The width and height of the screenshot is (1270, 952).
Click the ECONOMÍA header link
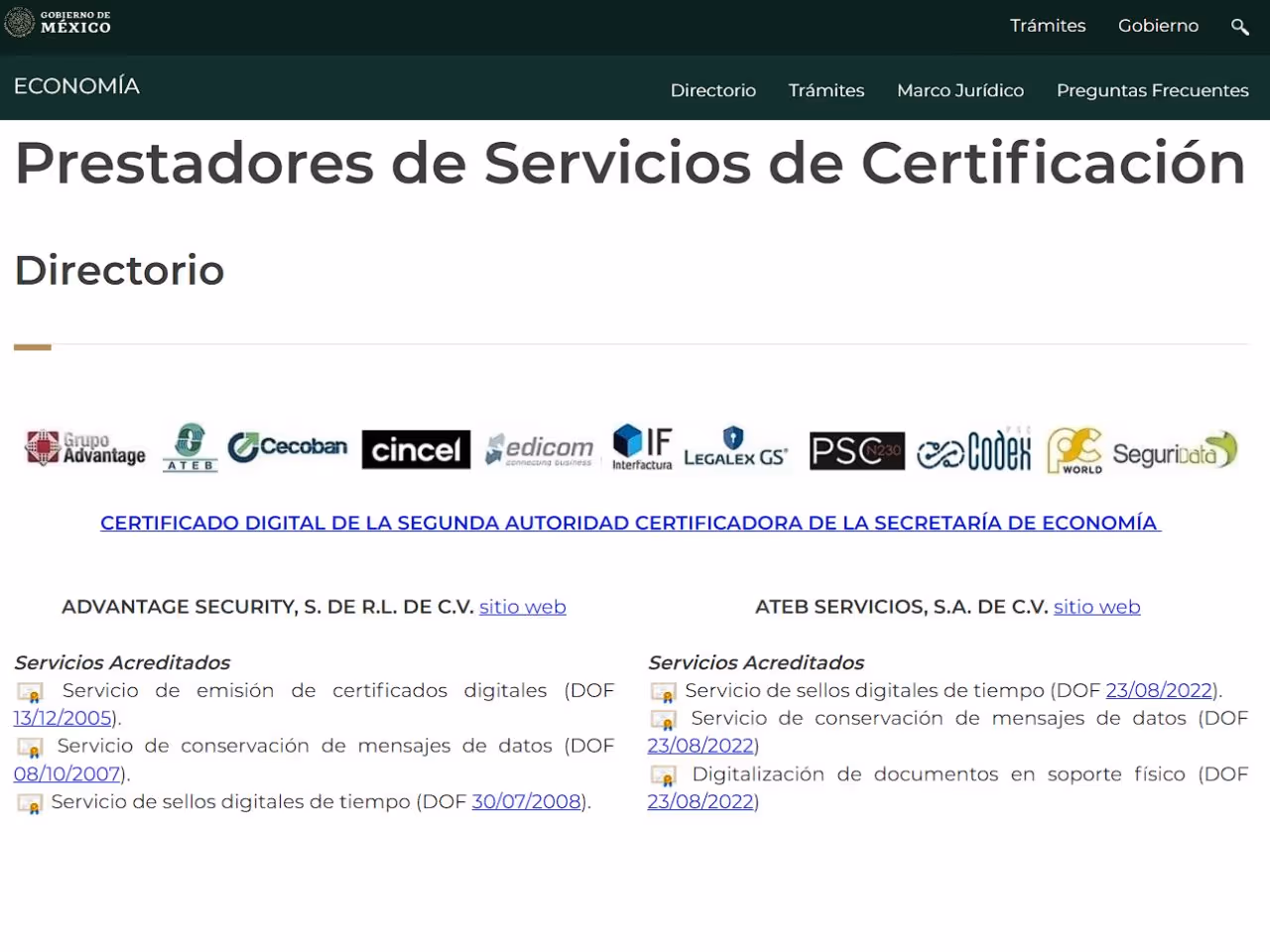[x=76, y=86]
